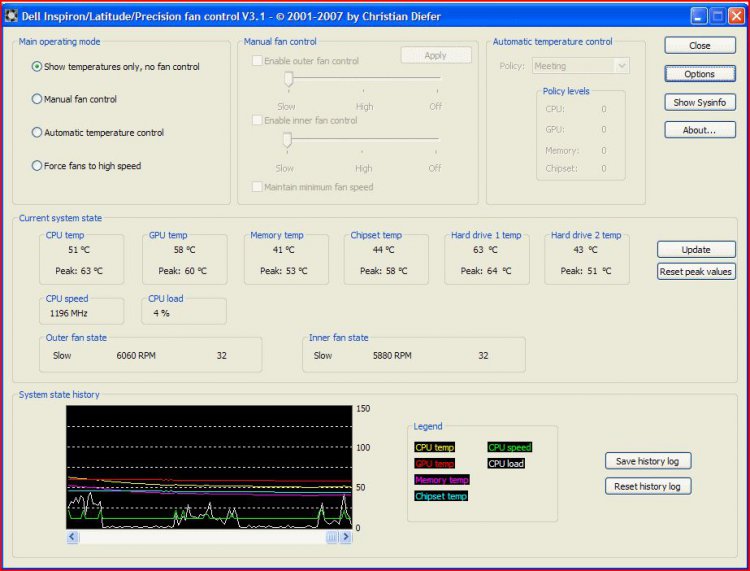Click the white CPU load legend swatch
Viewport: 750px width, 571px height.
(506, 463)
